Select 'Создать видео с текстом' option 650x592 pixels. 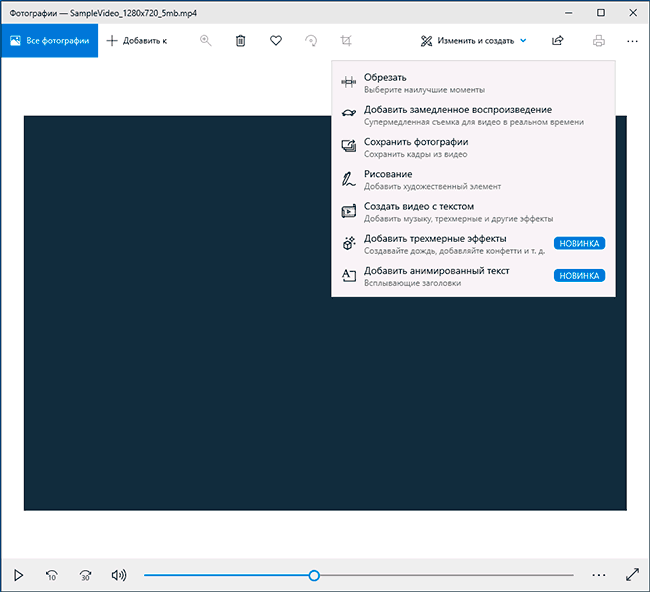[x=473, y=212]
